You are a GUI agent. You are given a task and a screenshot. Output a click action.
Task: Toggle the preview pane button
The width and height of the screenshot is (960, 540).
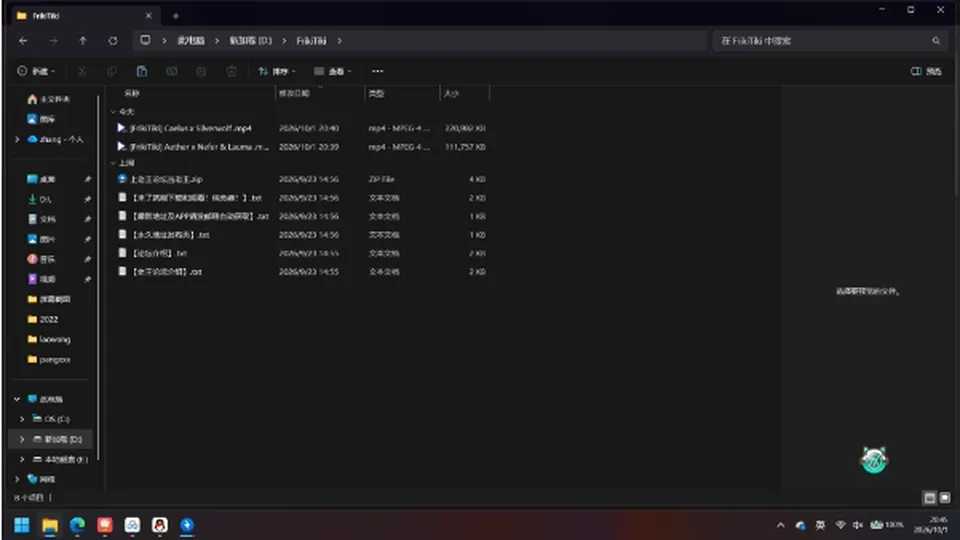click(926, 71)
